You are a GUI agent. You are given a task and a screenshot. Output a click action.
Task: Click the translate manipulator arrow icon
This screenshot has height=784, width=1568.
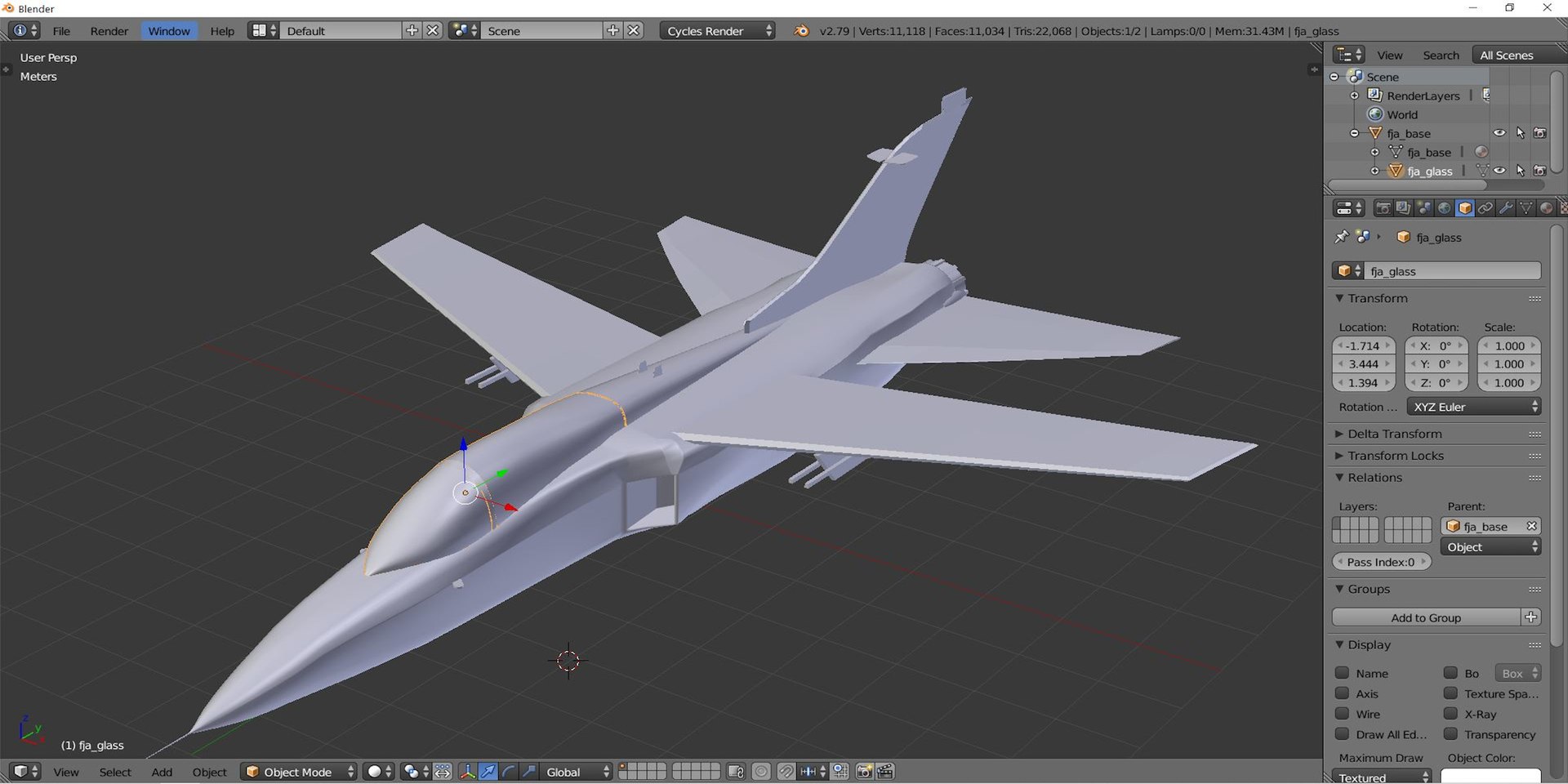point(488,772)
